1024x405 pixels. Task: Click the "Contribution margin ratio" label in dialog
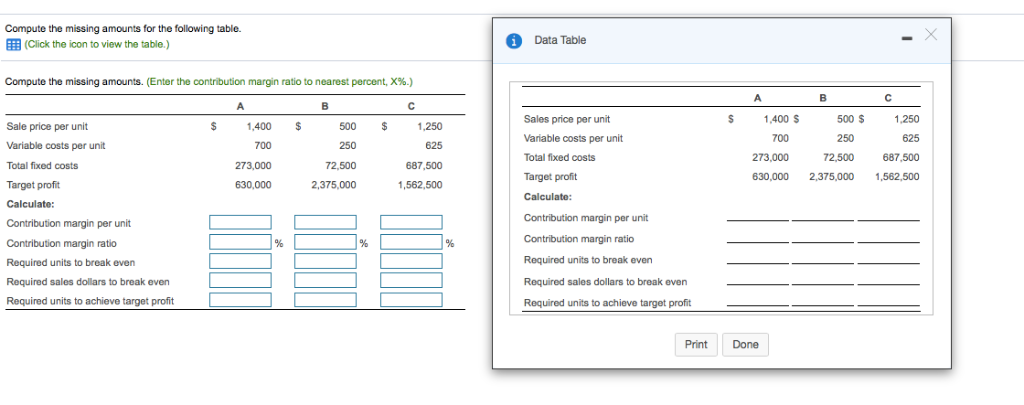(x=579, y=239)
